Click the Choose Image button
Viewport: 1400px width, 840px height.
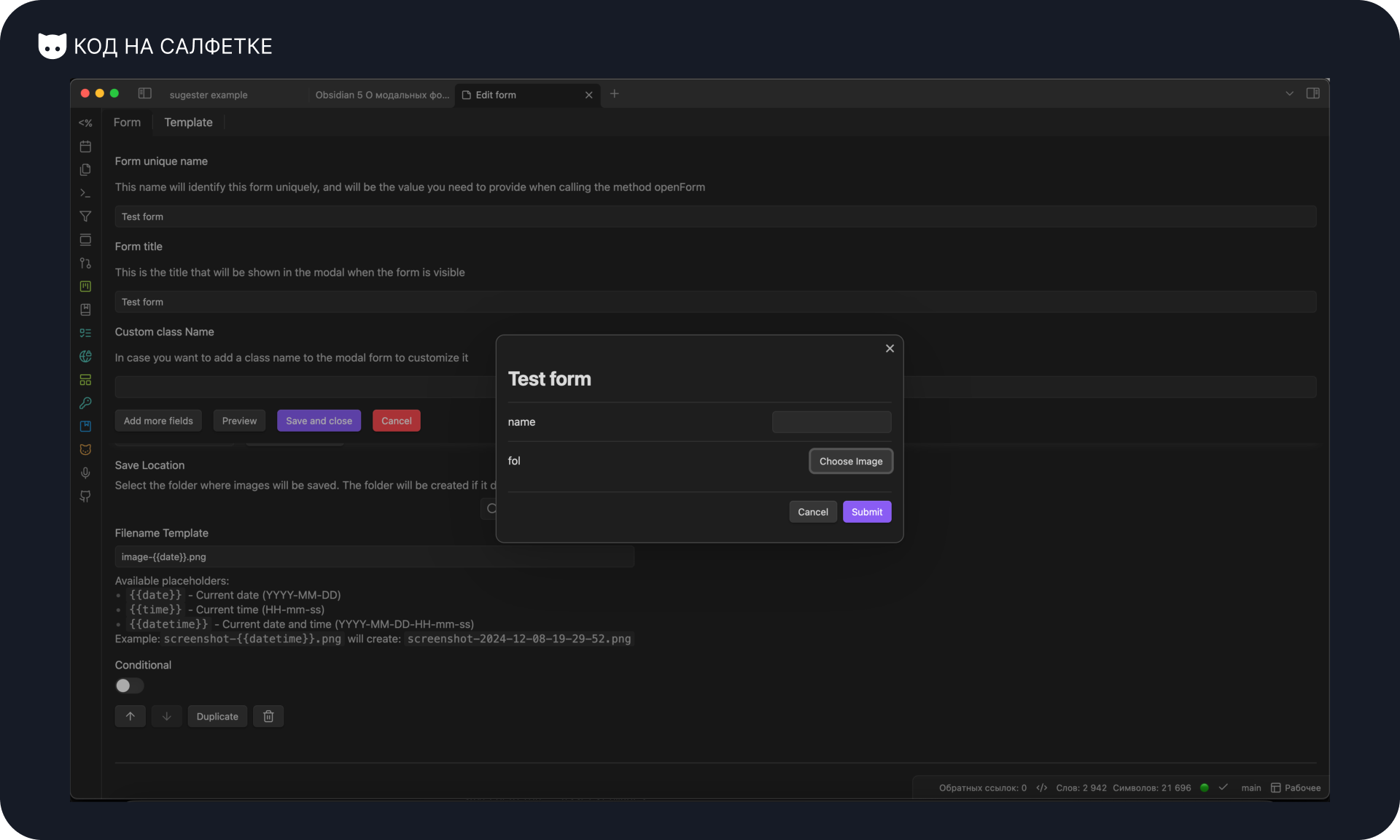[851, 461]
